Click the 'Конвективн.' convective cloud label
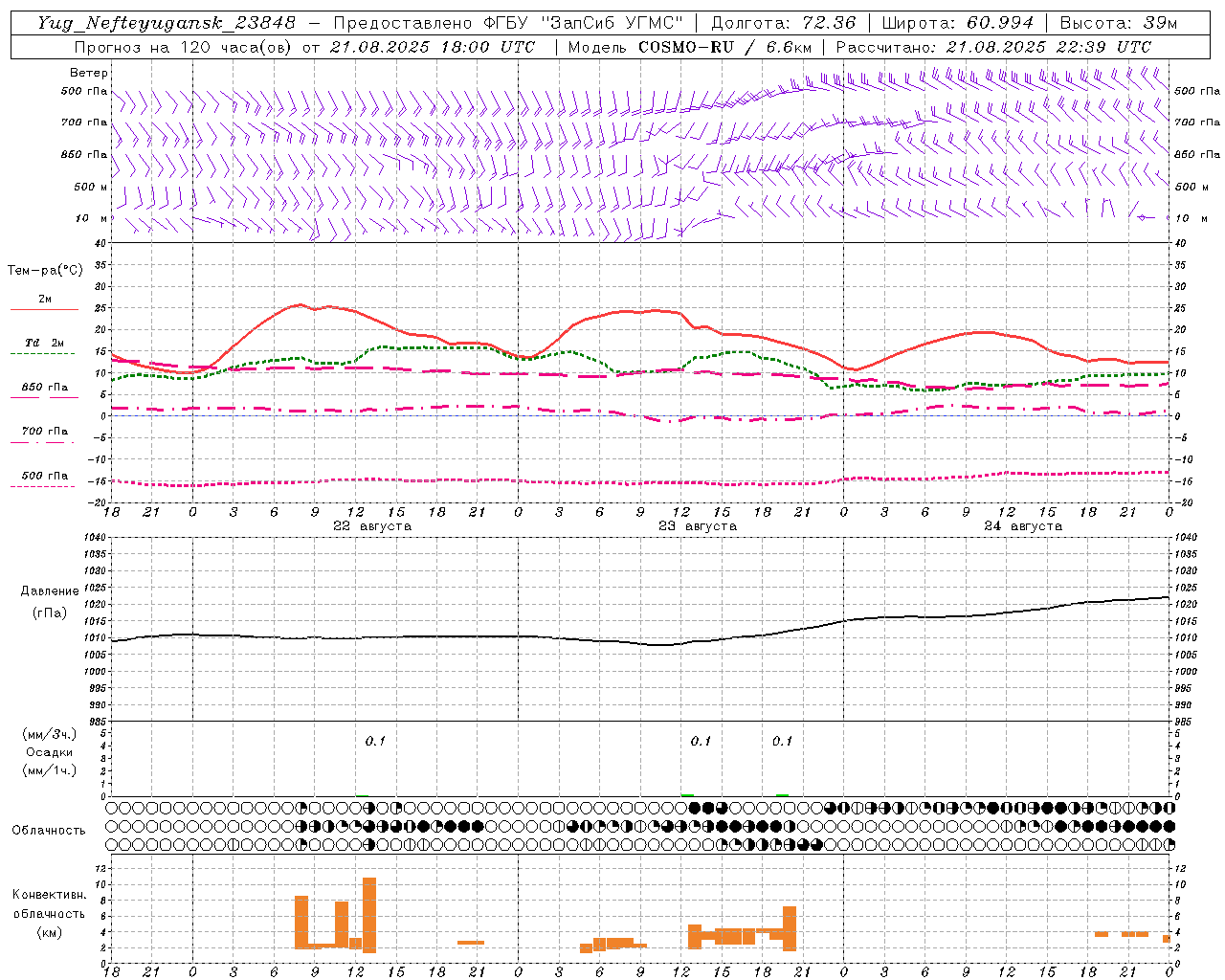The height and width of the screenshot is (980, 1225). [x=50, y=895]
